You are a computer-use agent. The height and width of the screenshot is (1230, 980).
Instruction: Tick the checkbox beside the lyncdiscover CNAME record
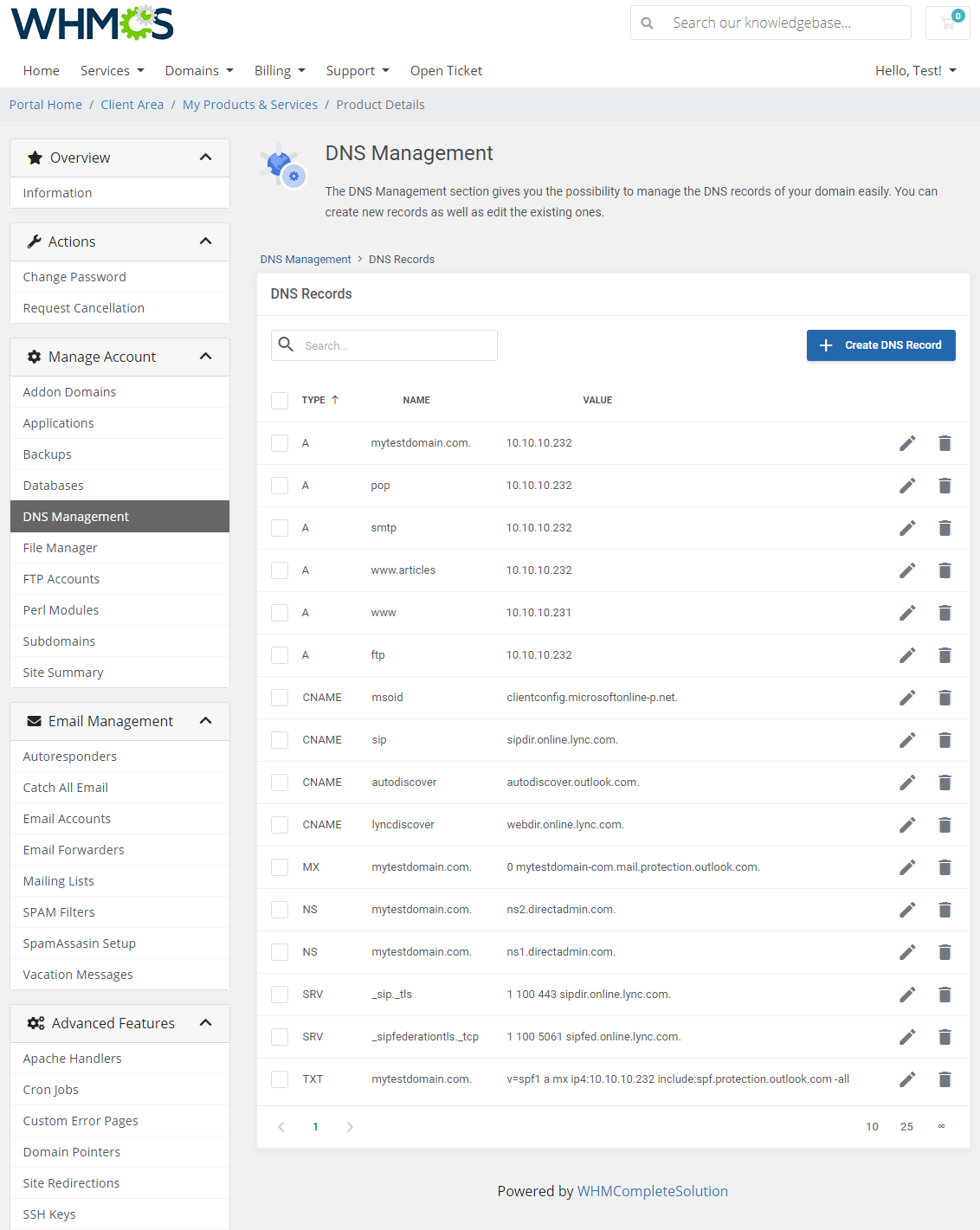pos(280,824)
